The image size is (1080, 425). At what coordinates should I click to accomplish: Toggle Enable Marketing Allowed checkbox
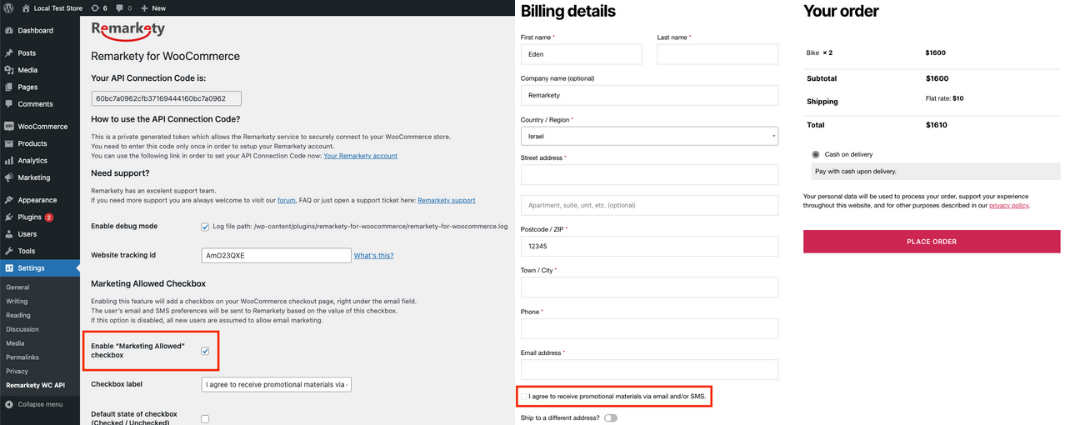pyautogui.click(x=205, y=351)
